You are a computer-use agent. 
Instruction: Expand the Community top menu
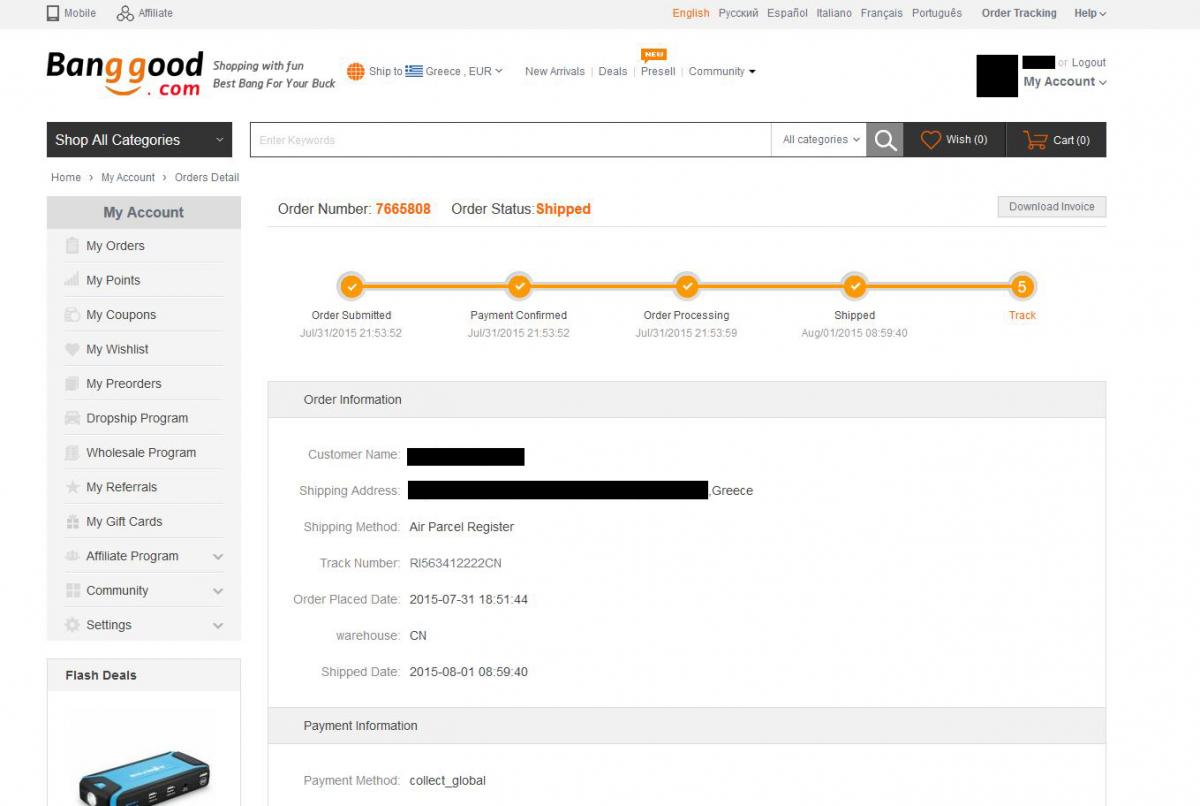pos(722,71)
